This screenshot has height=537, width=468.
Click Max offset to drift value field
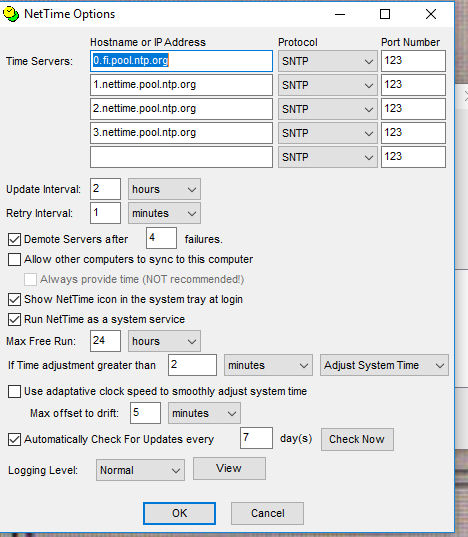[145, 413]
